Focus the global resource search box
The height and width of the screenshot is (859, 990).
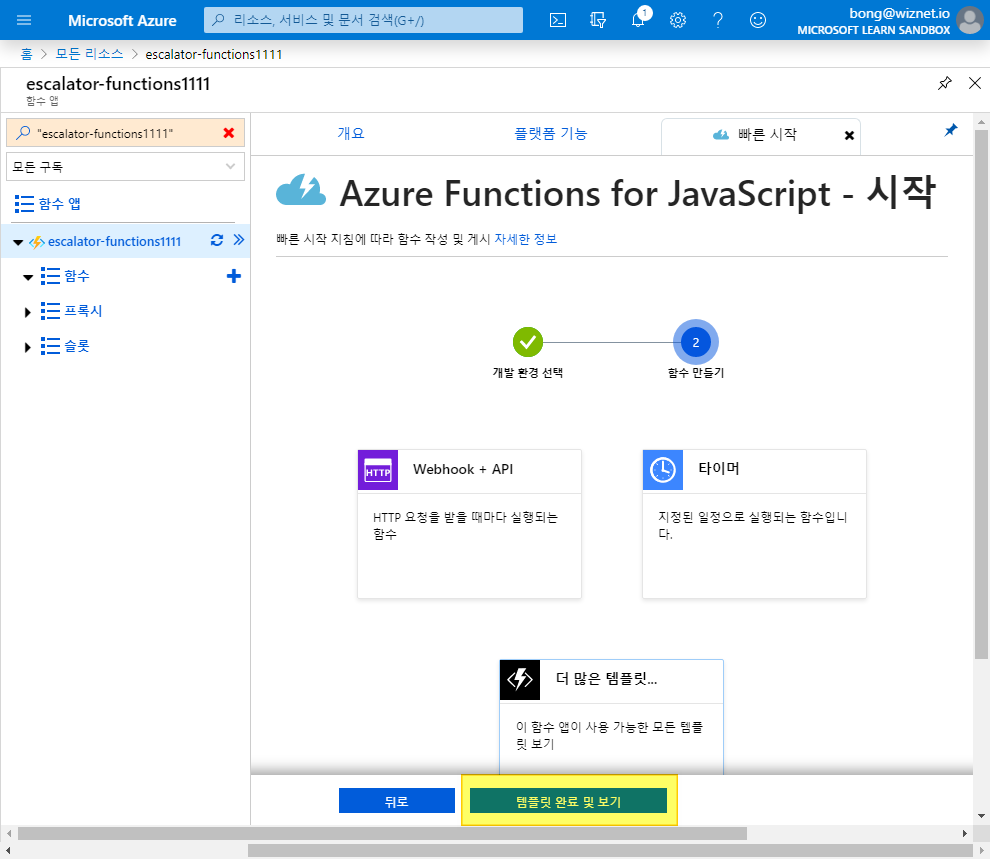point(363,20)
